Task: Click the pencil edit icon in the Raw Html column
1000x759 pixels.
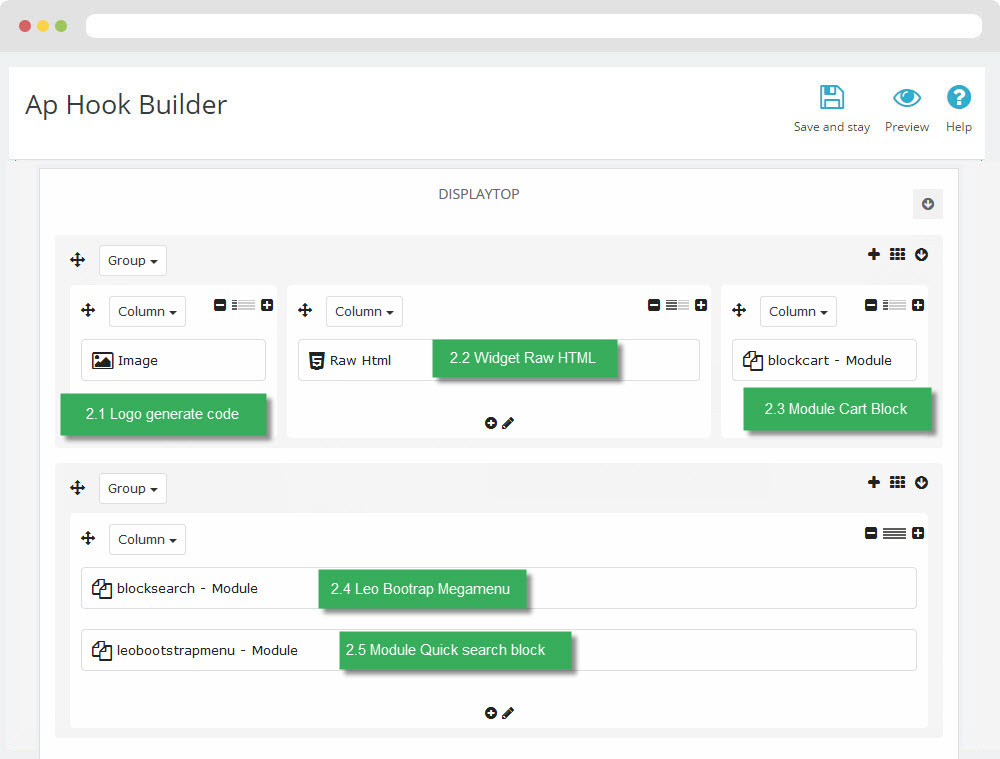Action: click(x=508, y=423)
